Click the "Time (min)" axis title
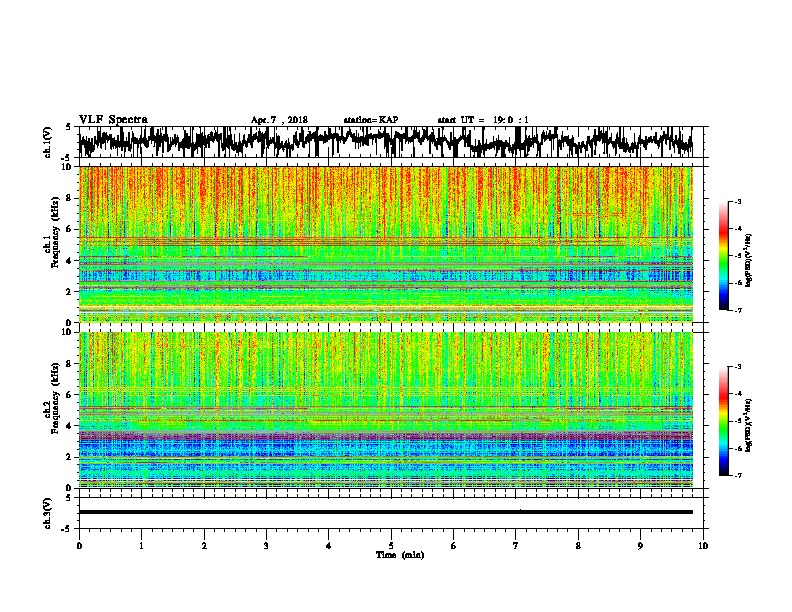Screen dimensions: 792x612 (400, 555)
